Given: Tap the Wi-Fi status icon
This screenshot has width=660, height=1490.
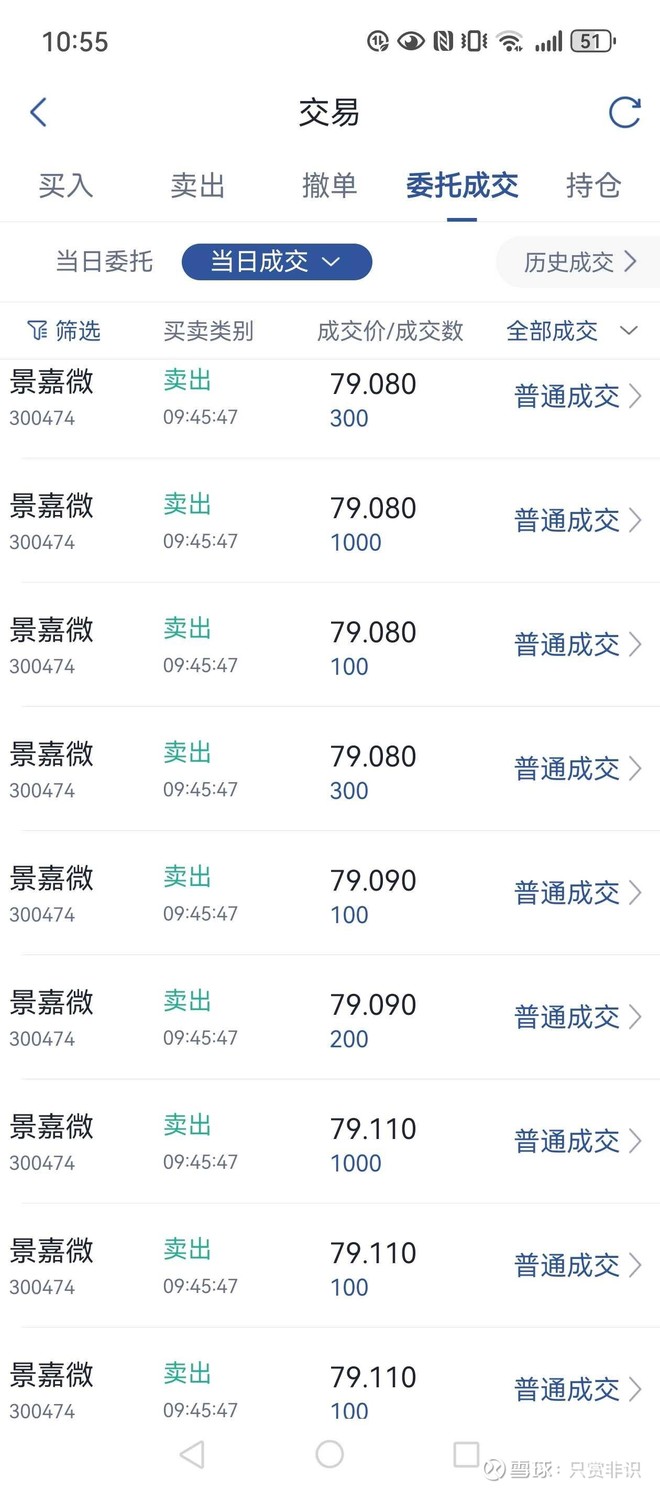Looking at the screenshot, I should [x=510, y=41].
